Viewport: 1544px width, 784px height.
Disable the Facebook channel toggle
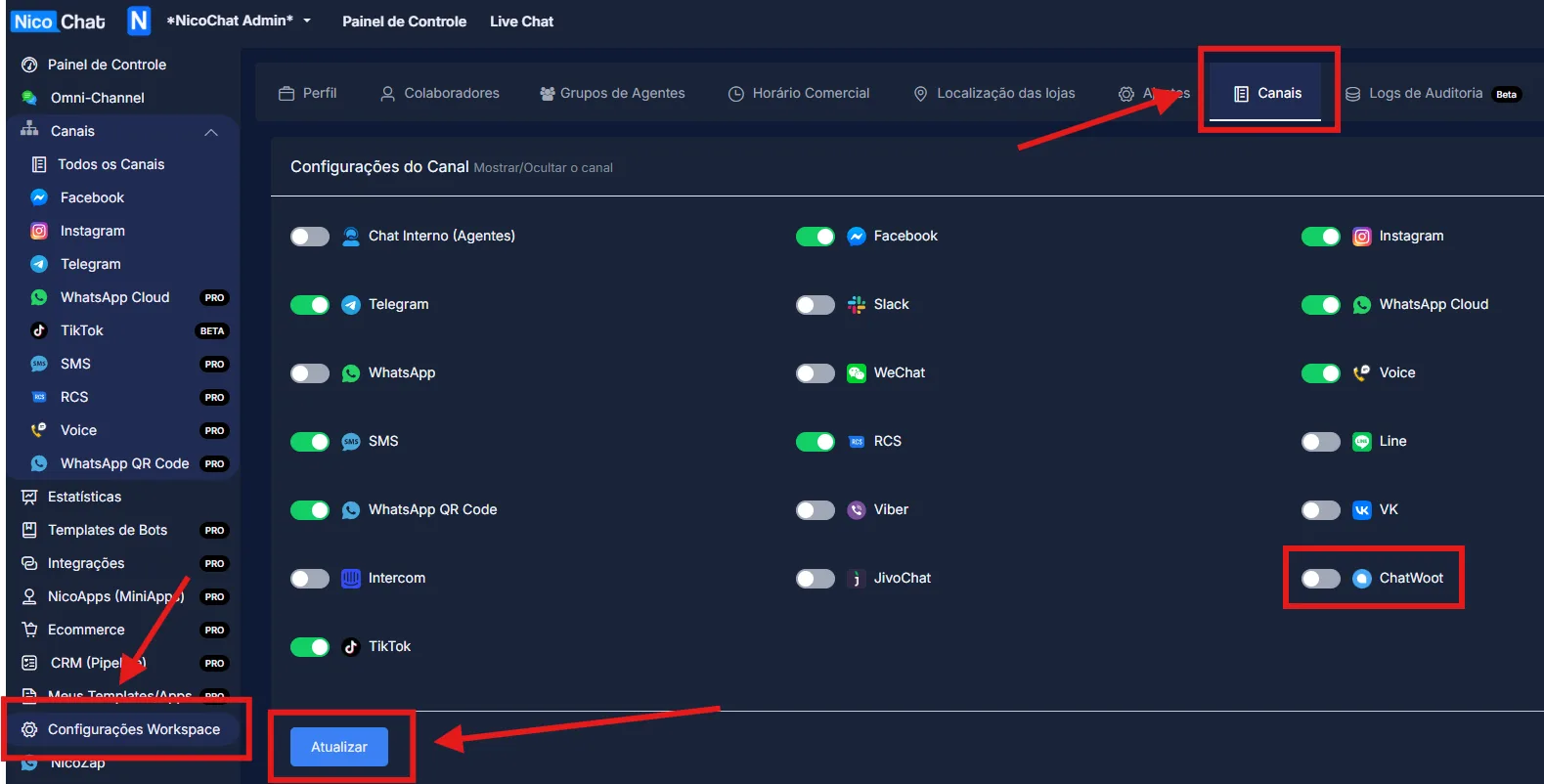pos(816,237)
